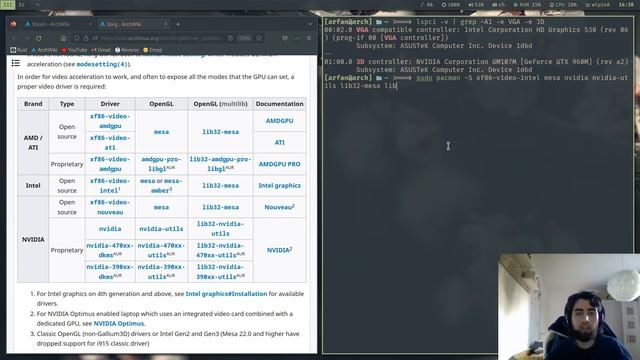Open the lib32-amdgpu-pro-libgl package link
The width and height of the screenshot is (640, 360).
click(x=220, y=164)
